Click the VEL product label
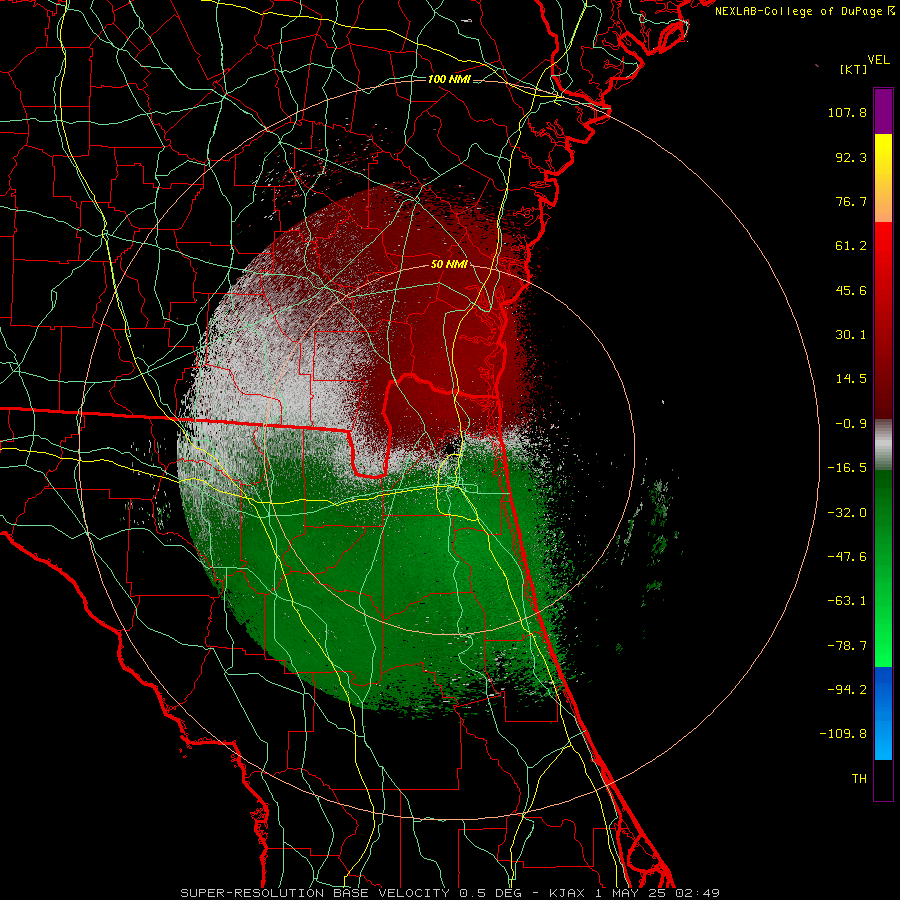This screenshot has height=900, width=900. [x=878, y=60]
